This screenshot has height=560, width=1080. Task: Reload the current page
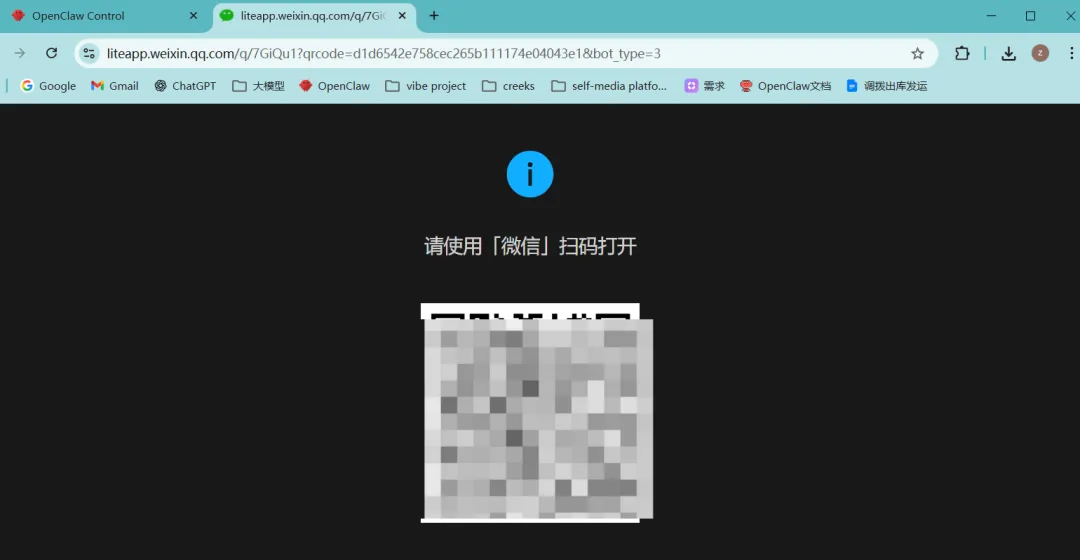[x=52, y=53]
